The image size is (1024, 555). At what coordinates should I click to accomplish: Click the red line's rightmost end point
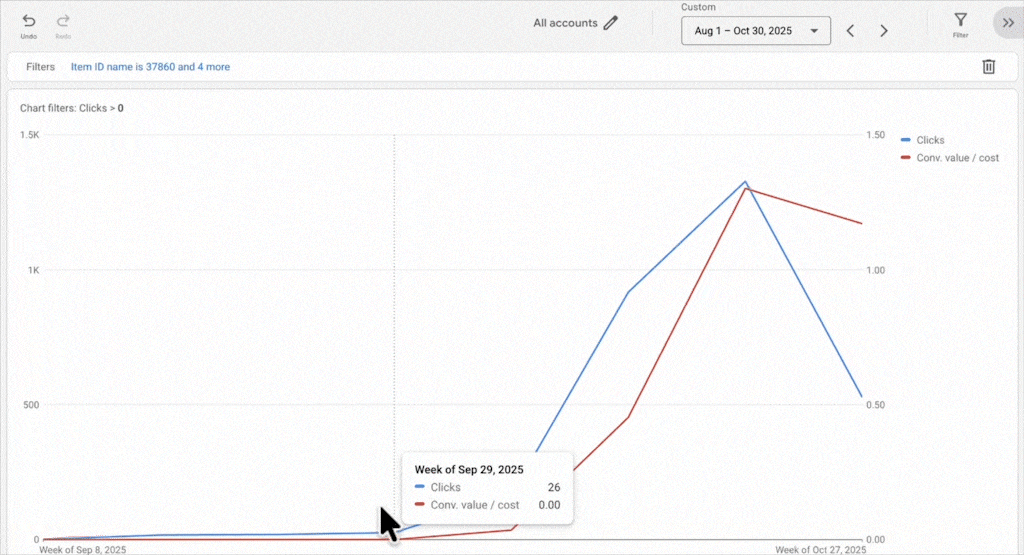click(861, 224)
